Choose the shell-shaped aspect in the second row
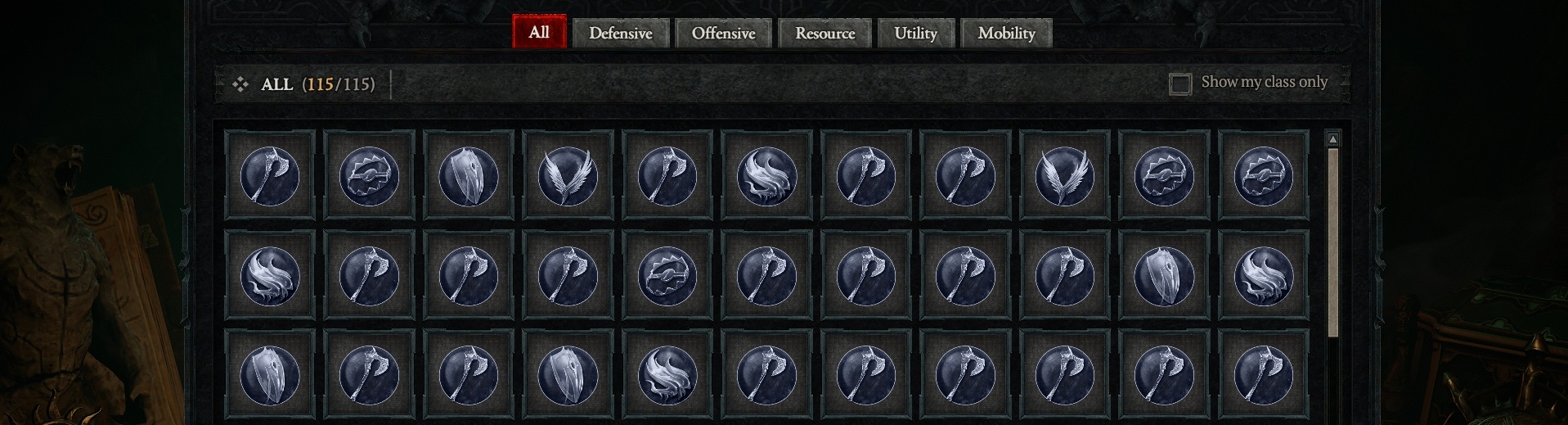This screenshot has width=1568, height=425. [x=667, y=275]
